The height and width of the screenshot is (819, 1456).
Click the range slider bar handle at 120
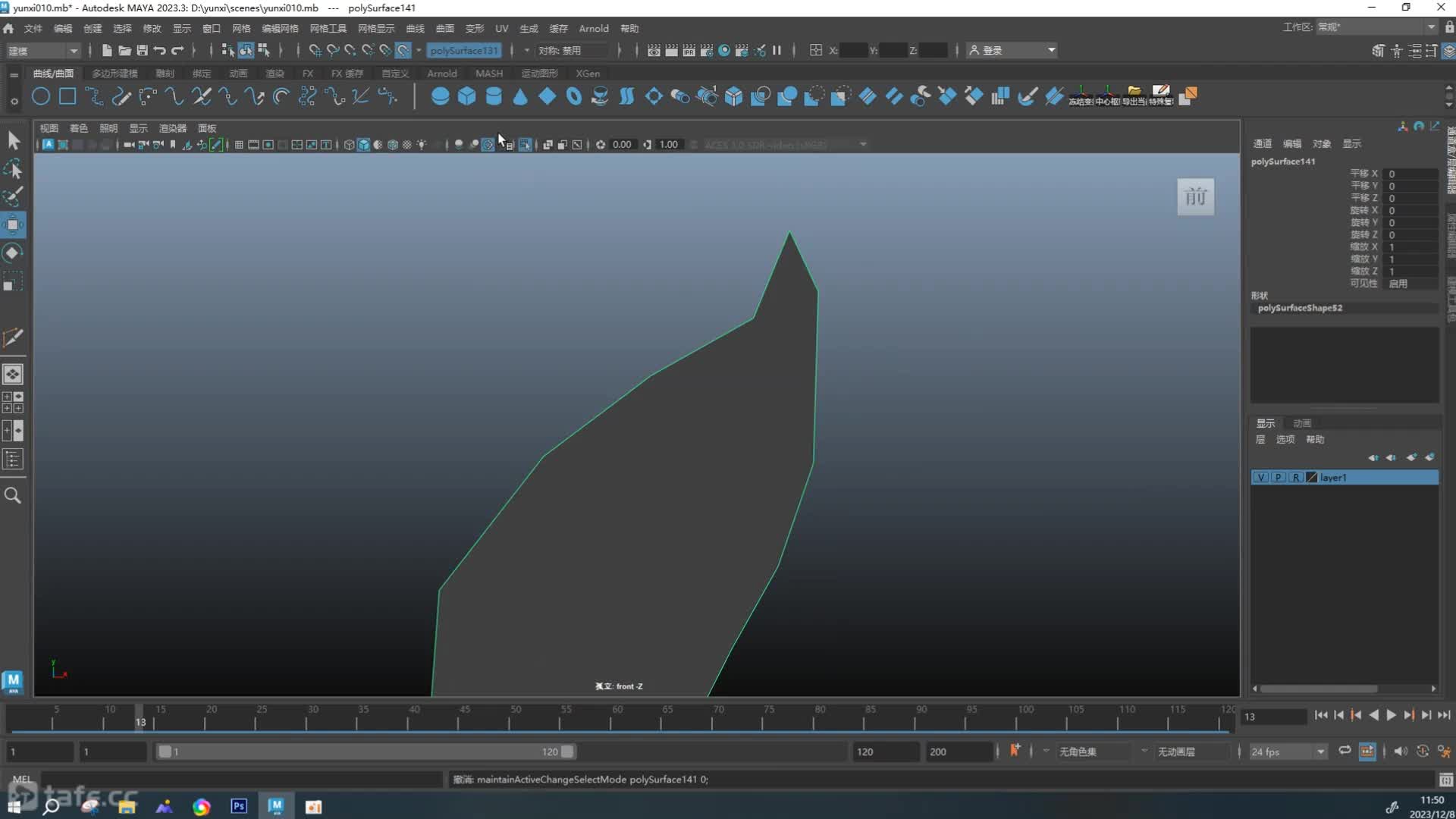(567, 752)
